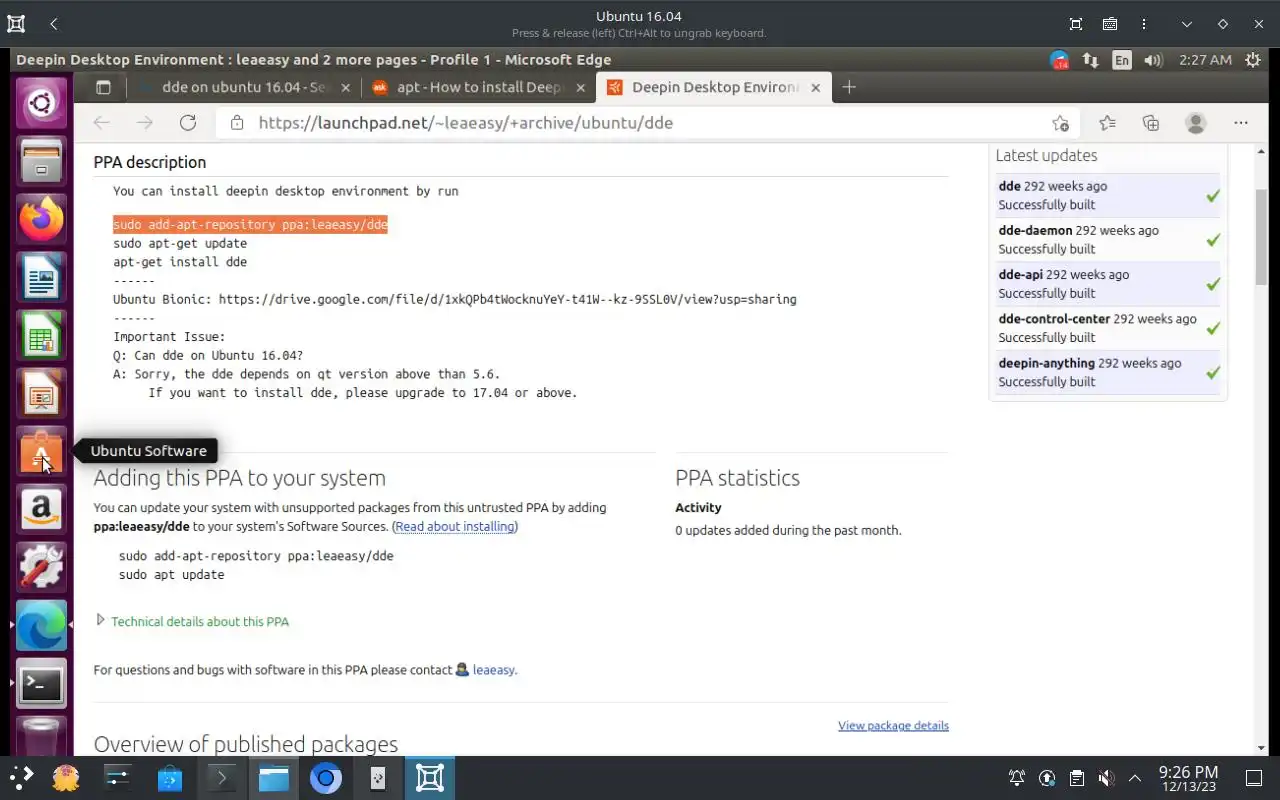1280x800 pixels.
Task: Open LibreOffice Impress launcher icon
Action: (41, 393)
